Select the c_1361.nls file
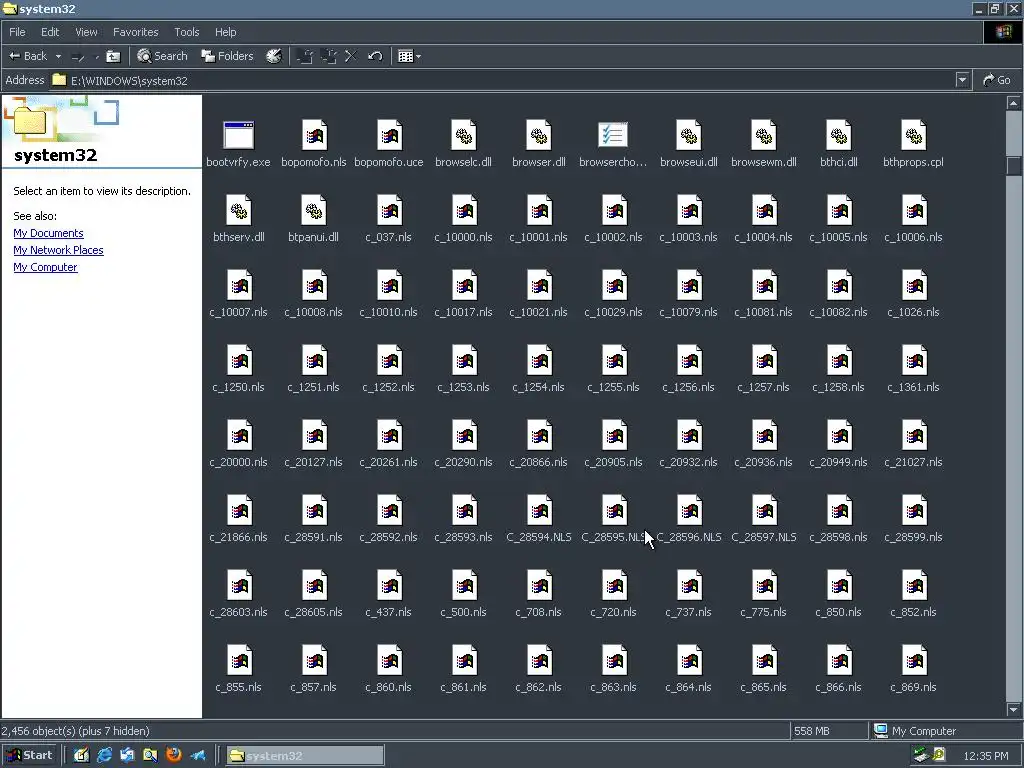Screen dimensions: 1024x768 (913, 370)
